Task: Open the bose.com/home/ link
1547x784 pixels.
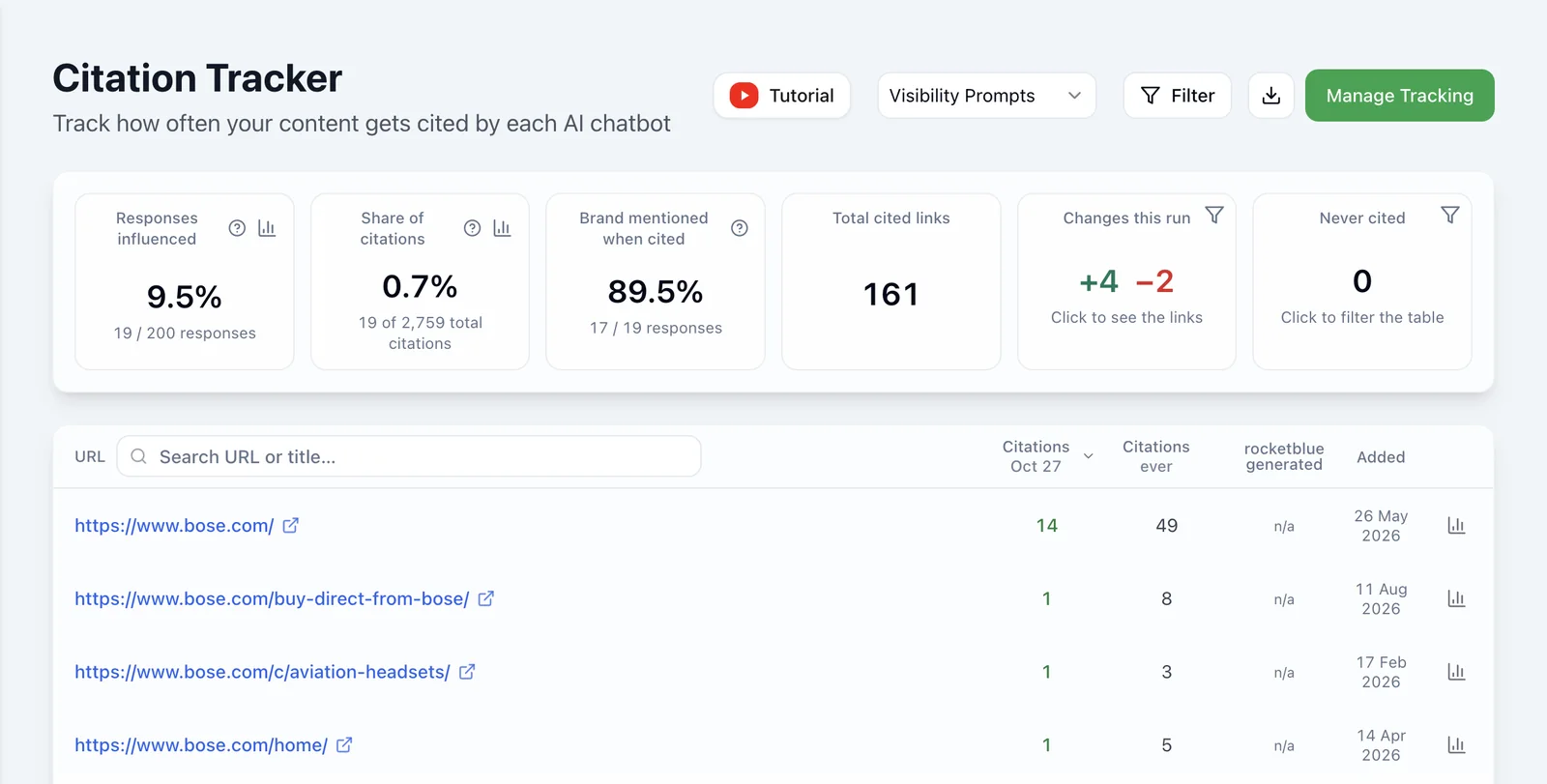Action: (x=201, y=745)
